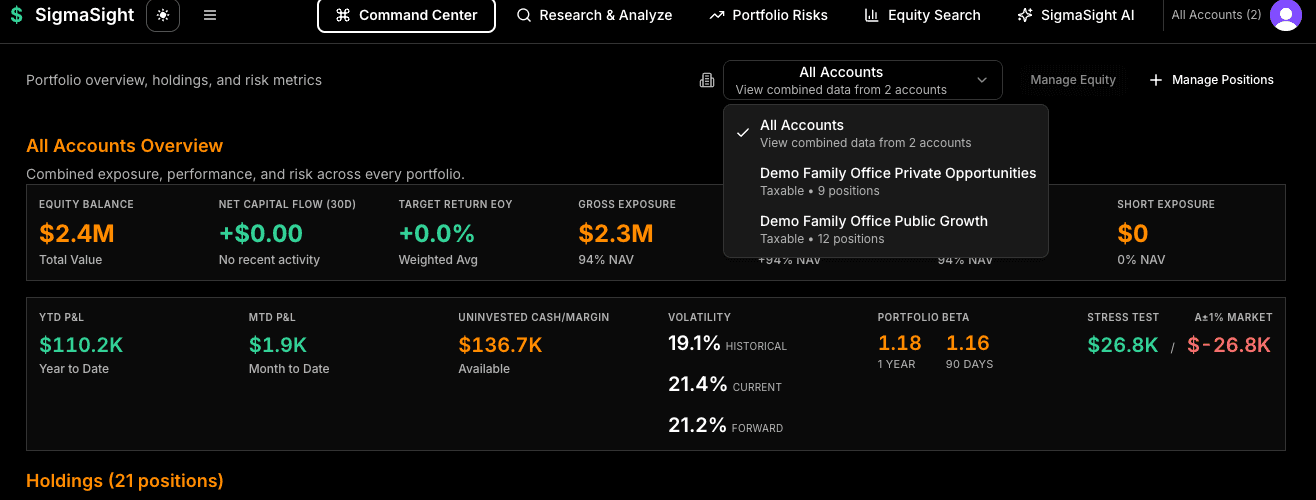Click the Command Center command-key icon
The image size is (1316, 500).
click(x=343, y=16)
